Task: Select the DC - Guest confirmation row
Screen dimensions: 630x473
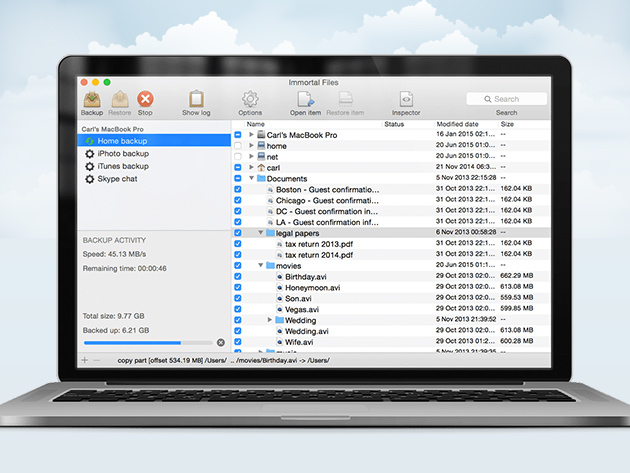Action: tap(391, 211)
